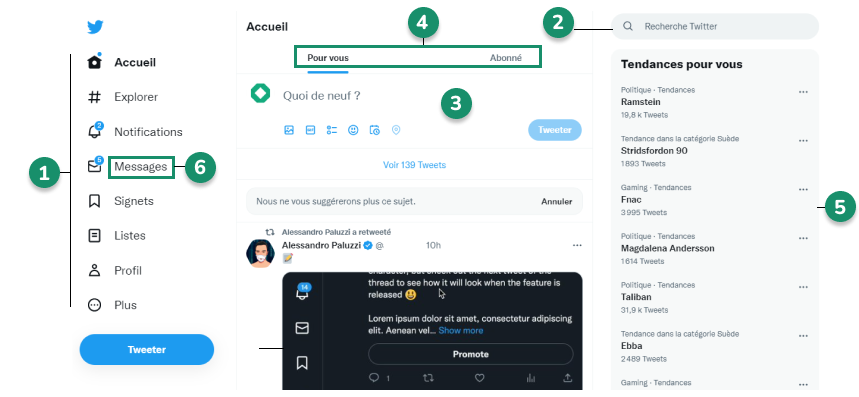Open more options for Ramstein trend

803,92
